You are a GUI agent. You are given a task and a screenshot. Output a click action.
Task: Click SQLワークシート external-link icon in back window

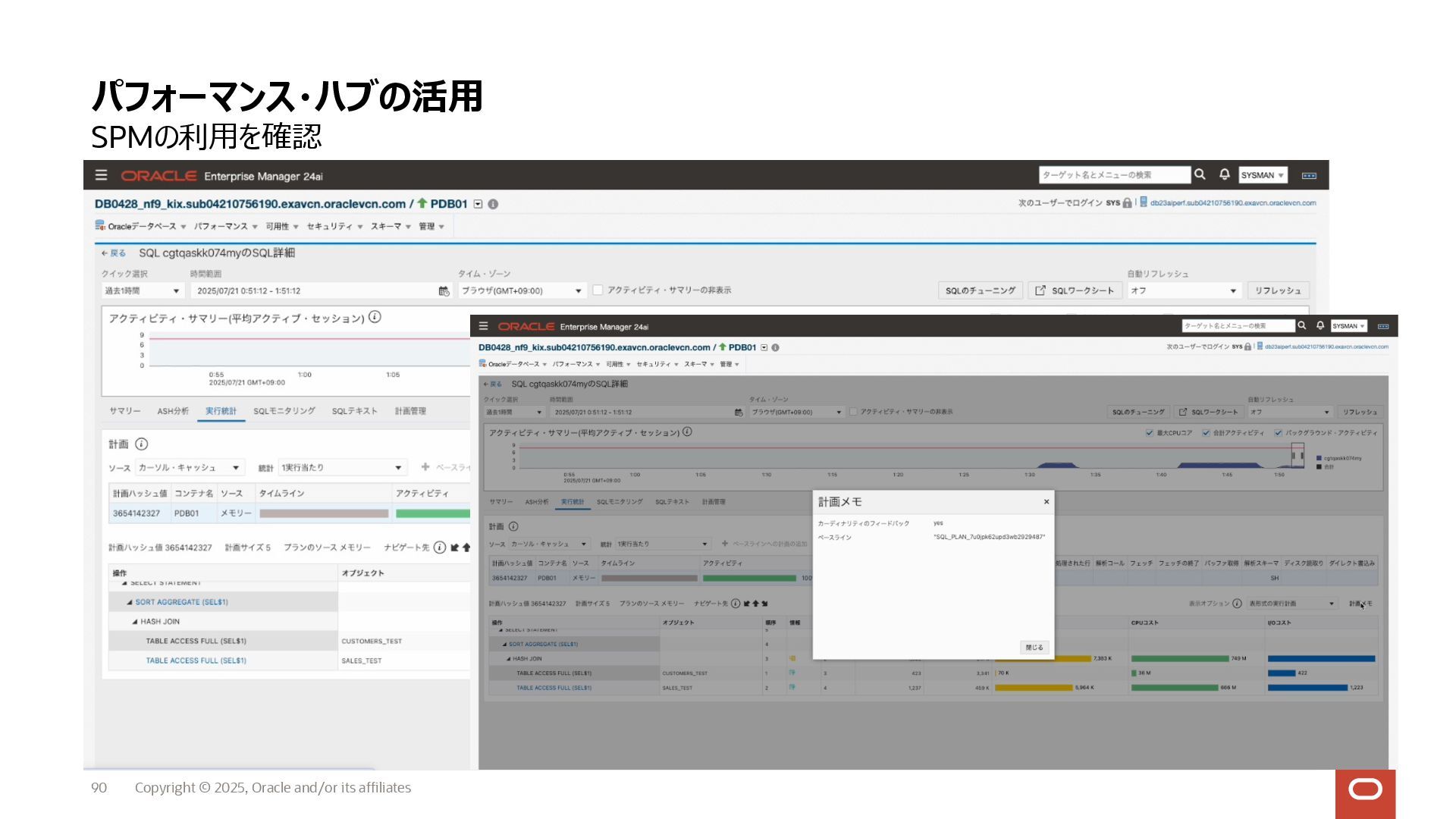1040,290
